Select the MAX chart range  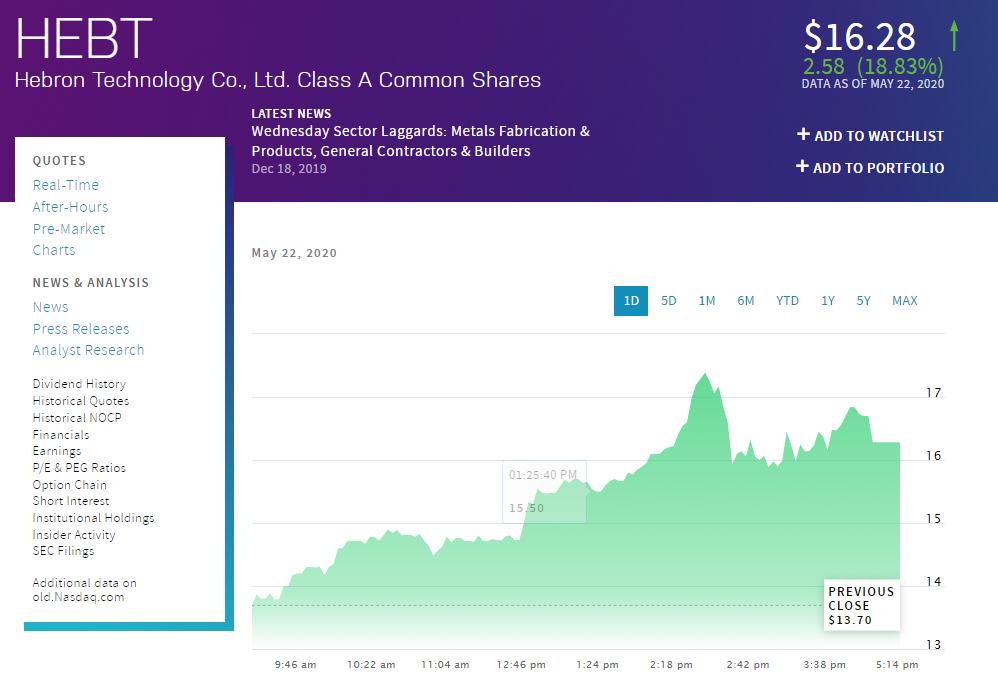pyautogui.click(x=904, y=300)
